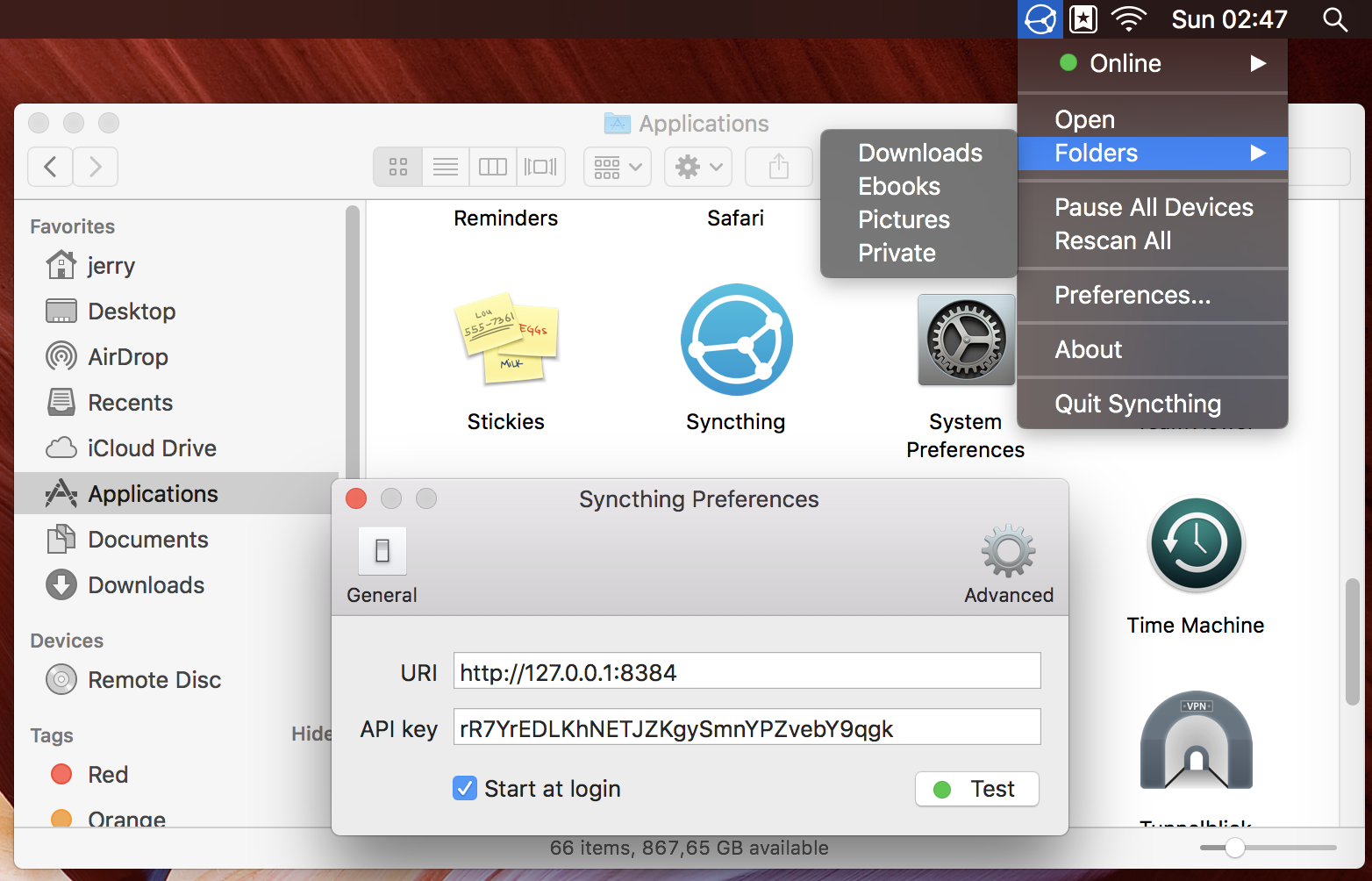
Task: Click the URI input field
Action: tap(747, 671)
